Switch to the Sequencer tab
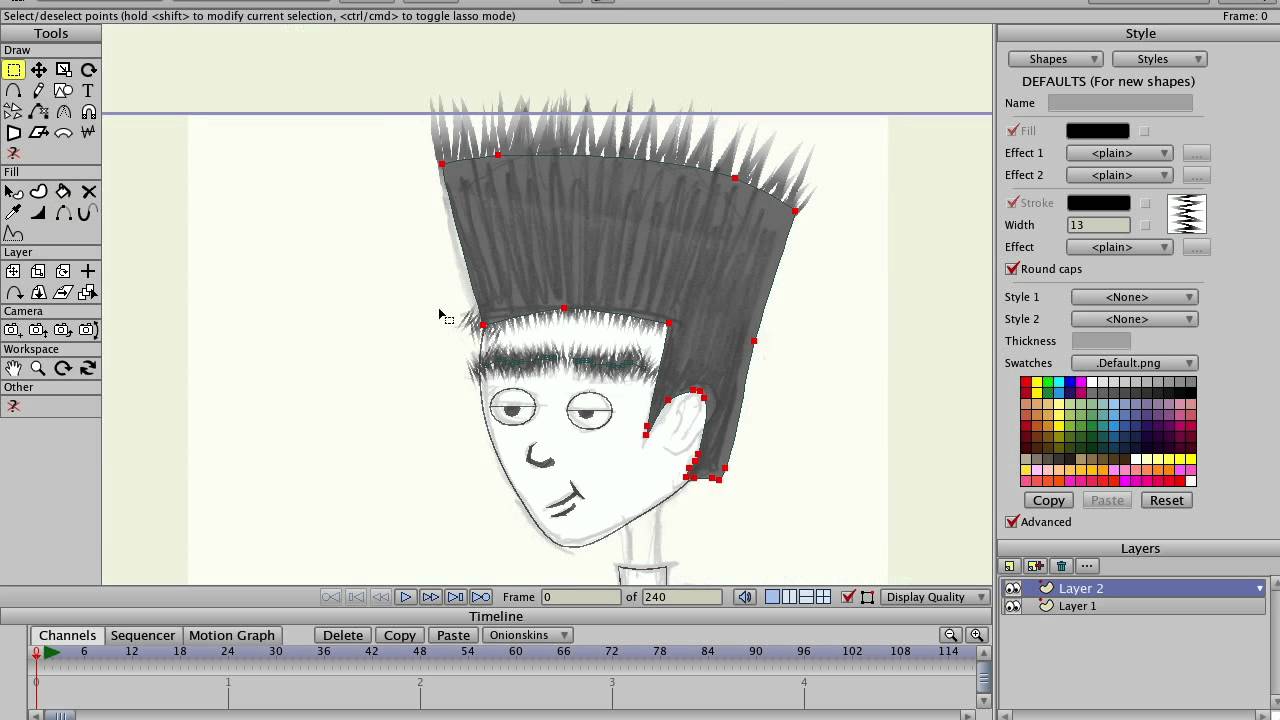 pyautogui.click(x=142, y=635)
